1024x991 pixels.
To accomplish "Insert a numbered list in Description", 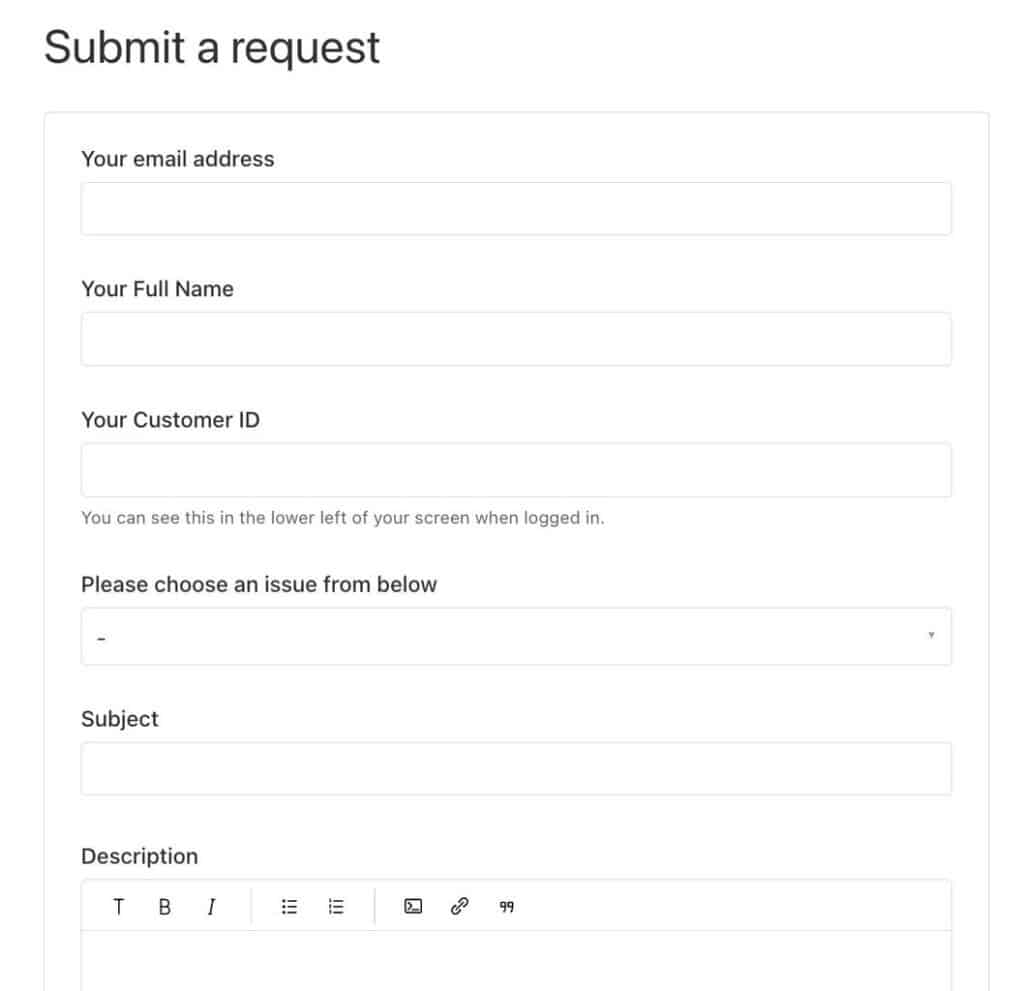I will (336, 907).
